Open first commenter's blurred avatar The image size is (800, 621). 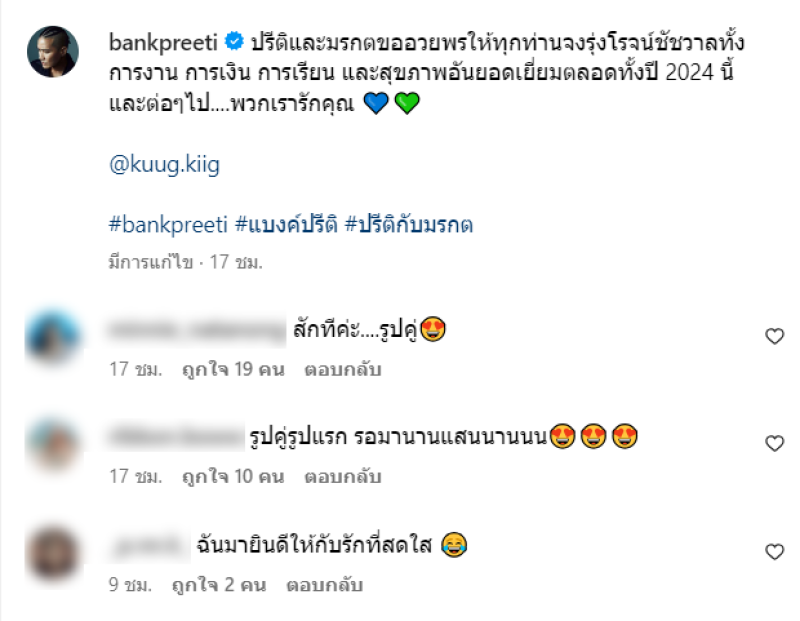click(53, 337)
